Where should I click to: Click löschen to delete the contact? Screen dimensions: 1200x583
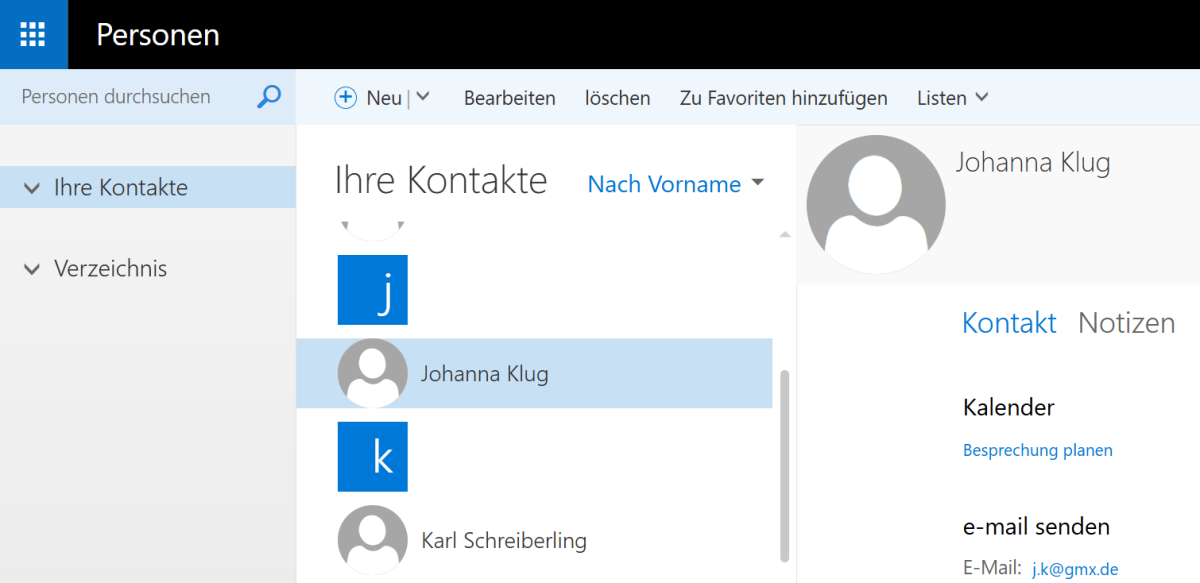click(617, 98)
